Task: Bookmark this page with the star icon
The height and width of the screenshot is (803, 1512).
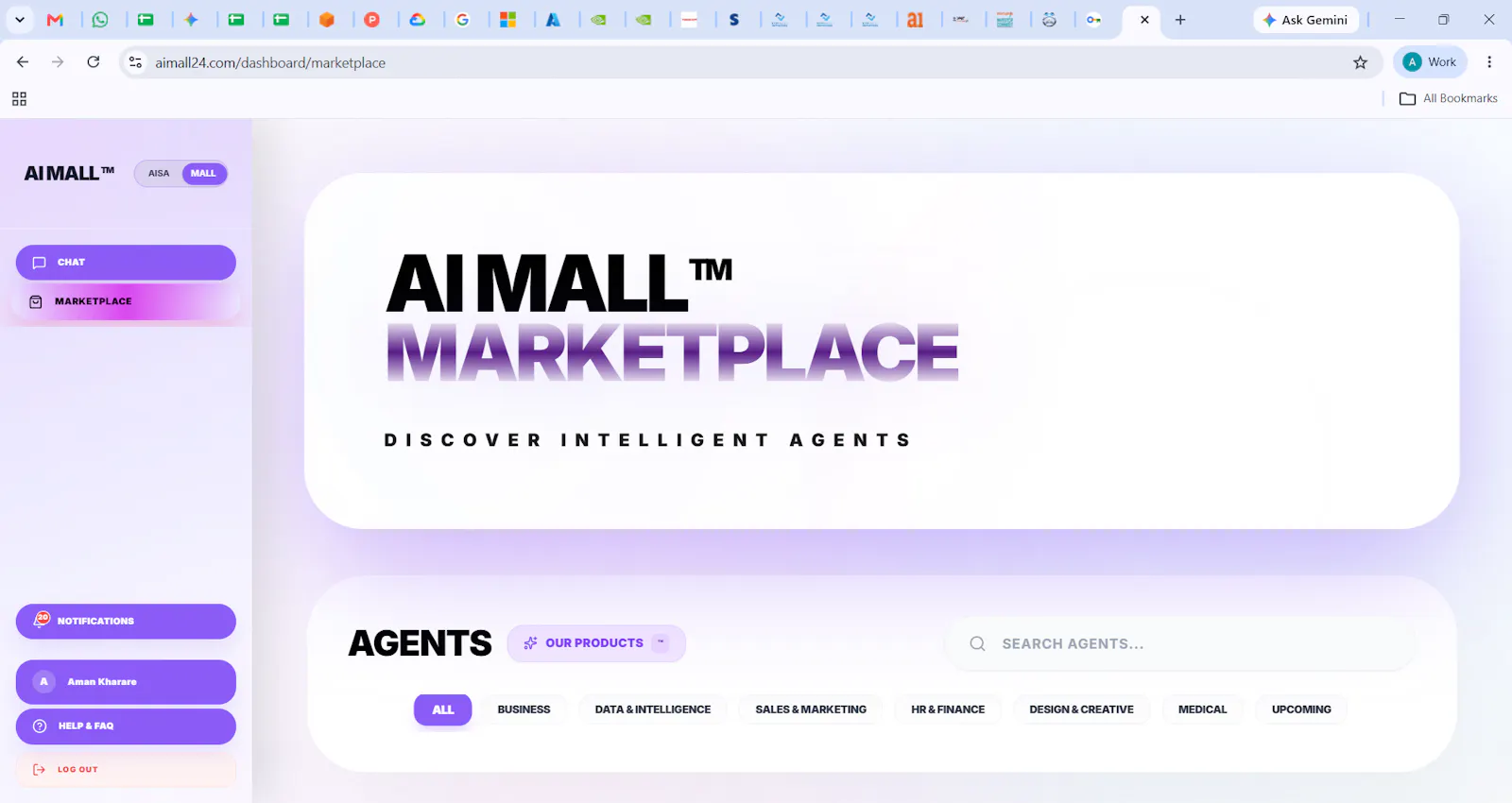Action: (1361, 62)
